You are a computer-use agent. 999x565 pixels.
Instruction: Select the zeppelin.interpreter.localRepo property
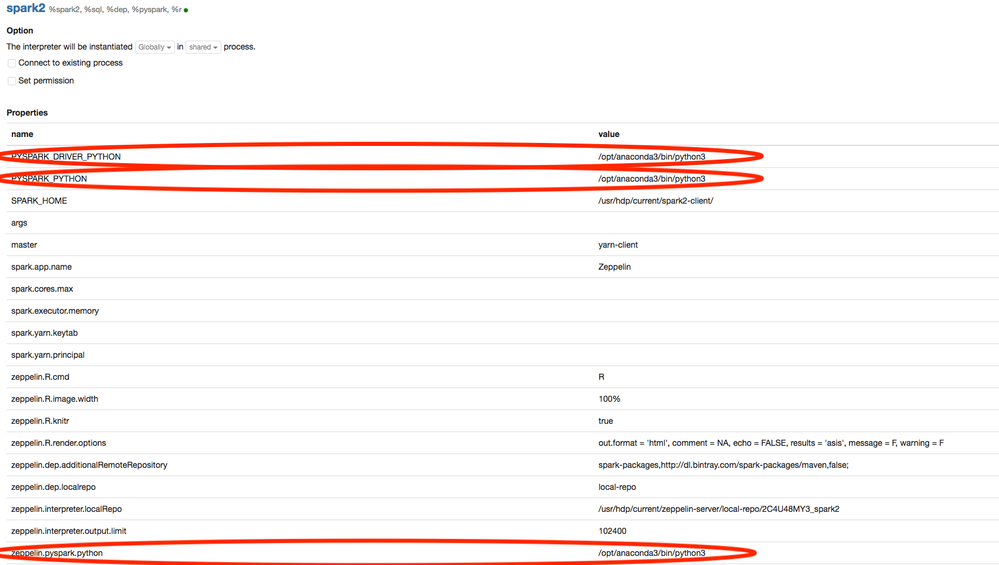click(66, 509)
